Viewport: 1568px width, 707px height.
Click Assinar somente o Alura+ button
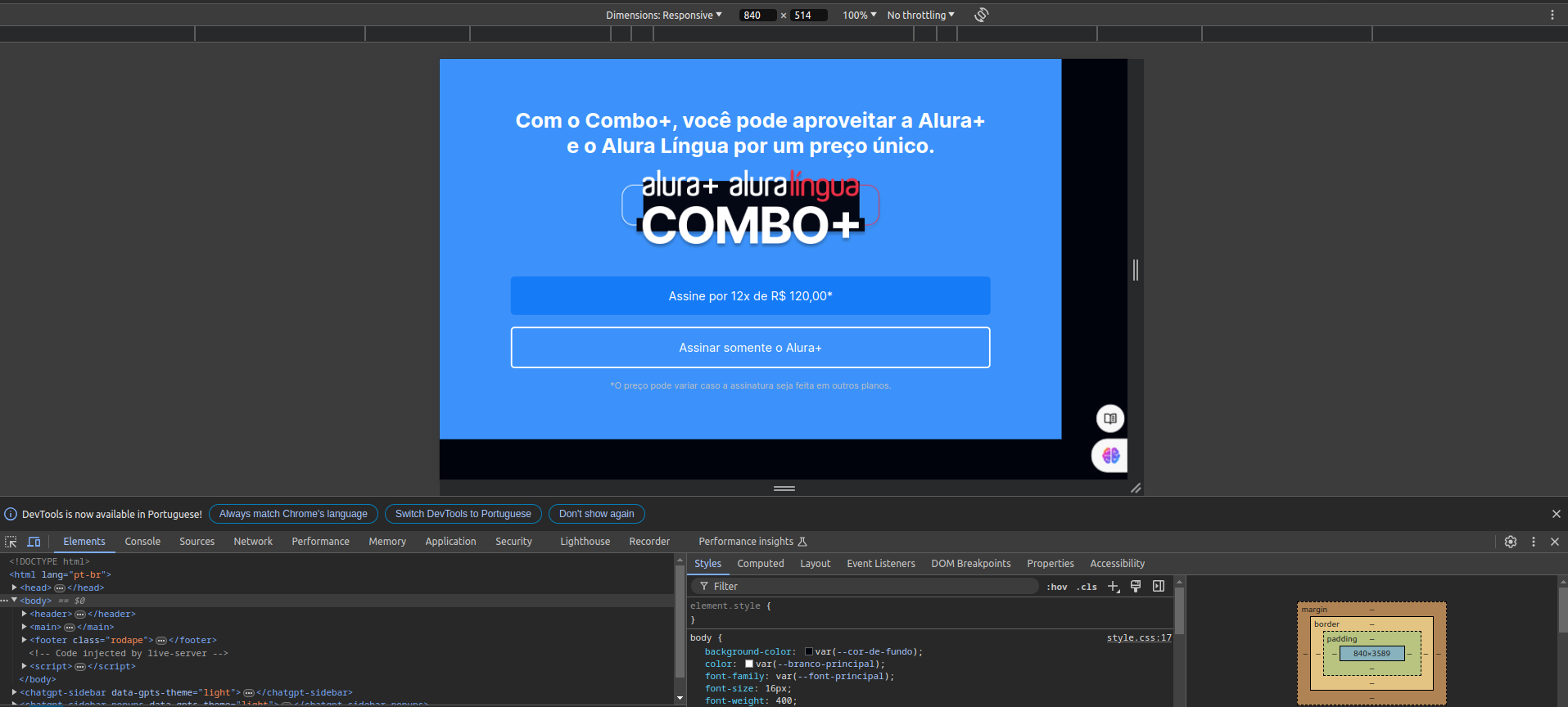point(750,348)
